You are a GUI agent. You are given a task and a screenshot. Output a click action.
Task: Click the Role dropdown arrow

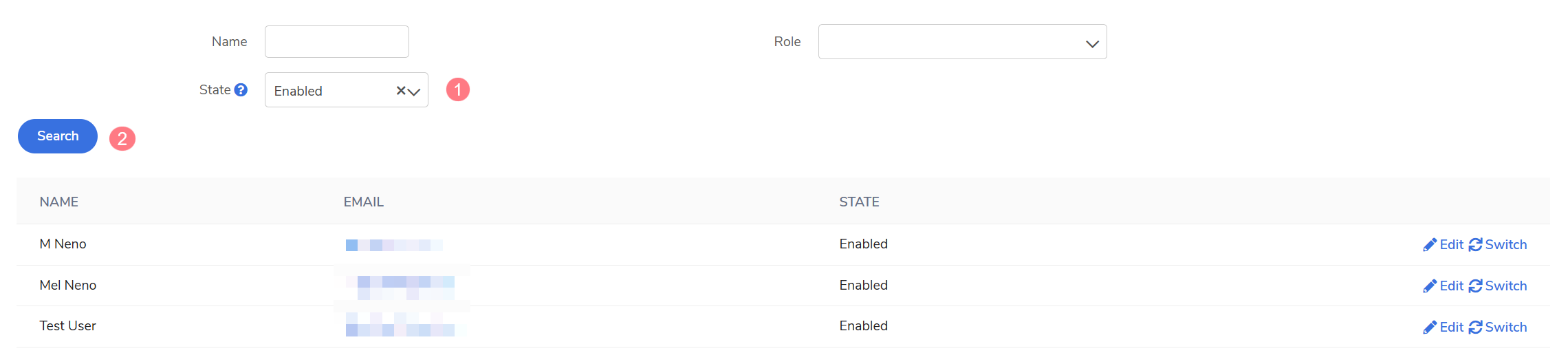point(1092,43)
